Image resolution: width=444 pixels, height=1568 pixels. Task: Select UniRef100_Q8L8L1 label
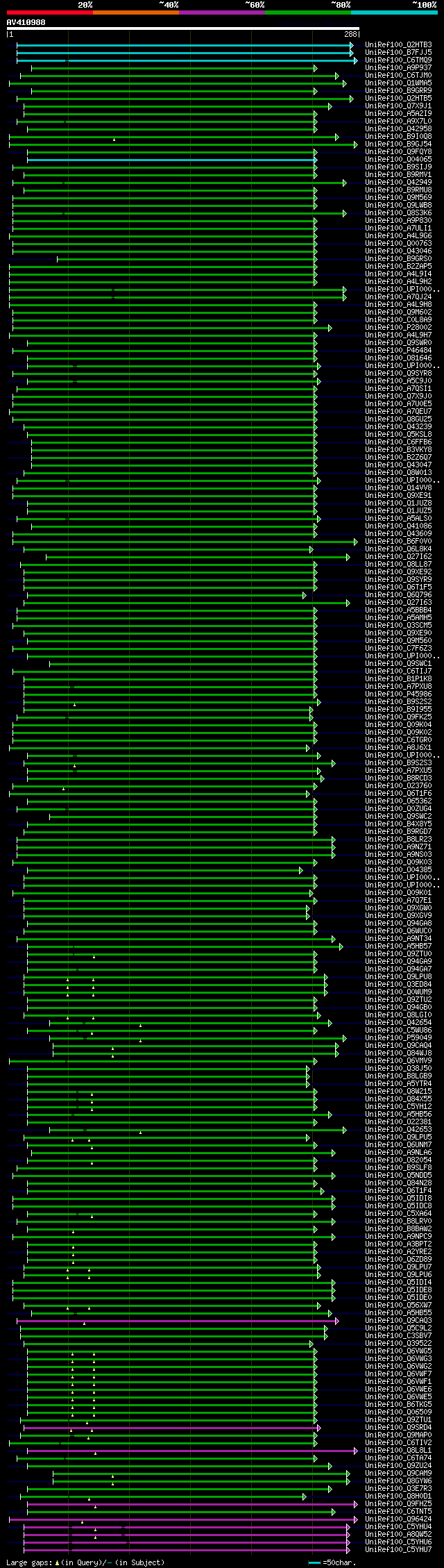[x=398, y=1451]
